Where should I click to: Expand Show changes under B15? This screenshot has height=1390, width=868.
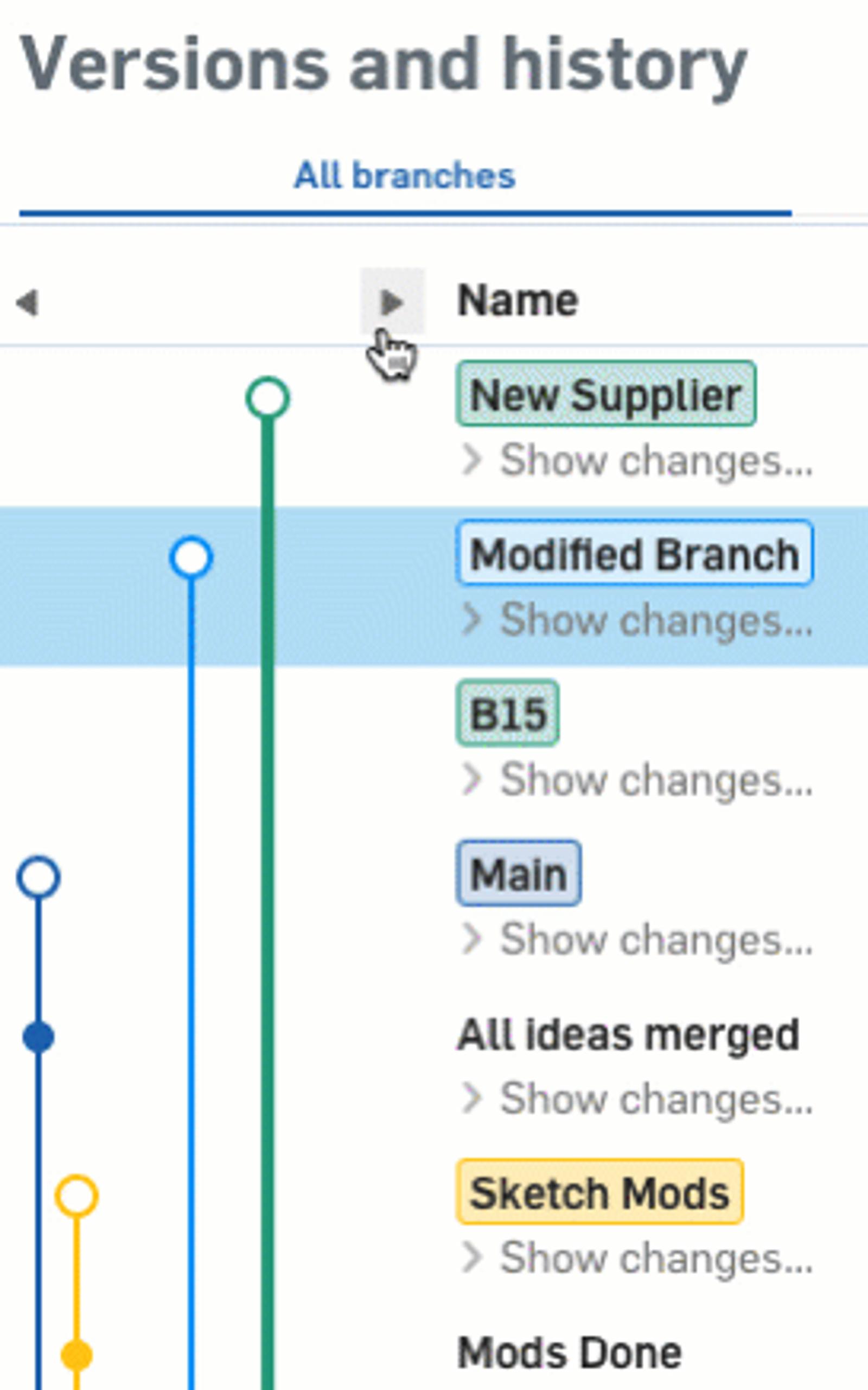[x=639, y=779]
